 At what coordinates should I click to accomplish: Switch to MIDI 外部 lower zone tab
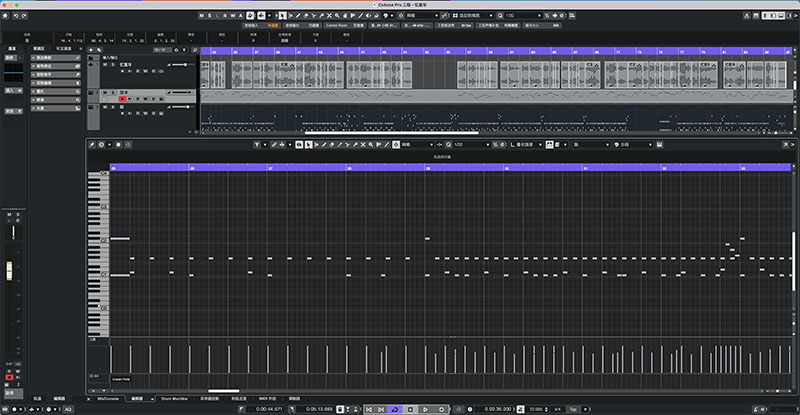point(268,399)
